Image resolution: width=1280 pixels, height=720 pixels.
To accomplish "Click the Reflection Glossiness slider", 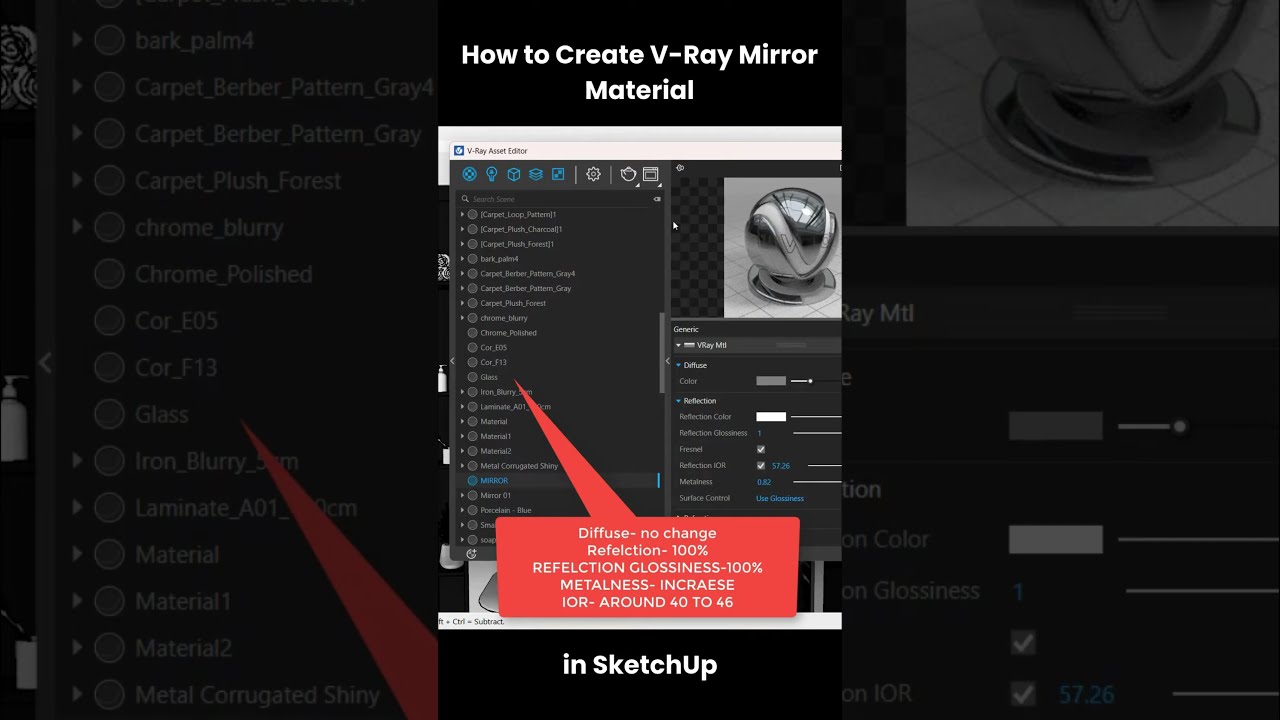I will (x=817, y=433).
